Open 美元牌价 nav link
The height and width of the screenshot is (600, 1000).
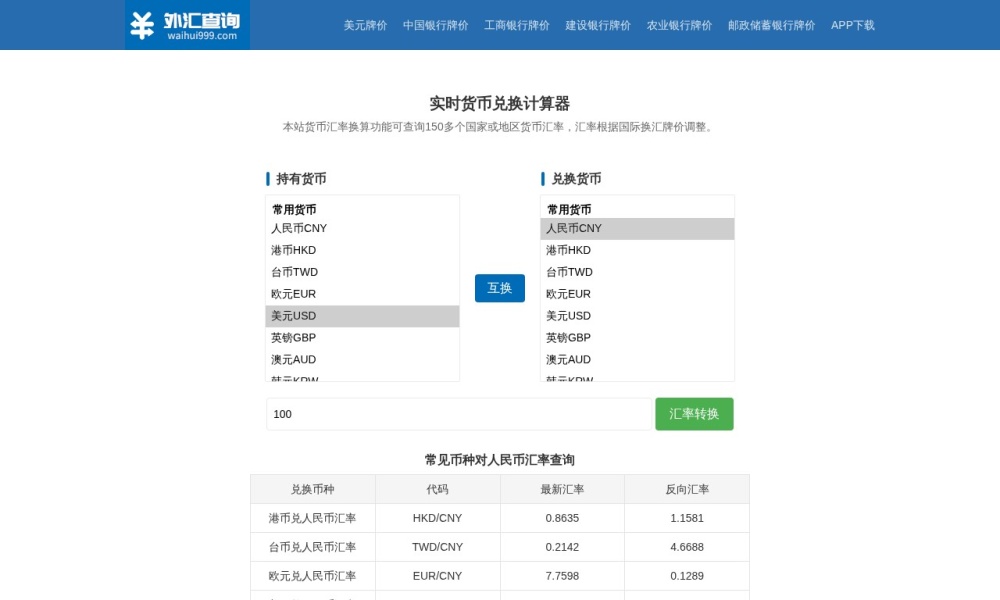[365, 26]
